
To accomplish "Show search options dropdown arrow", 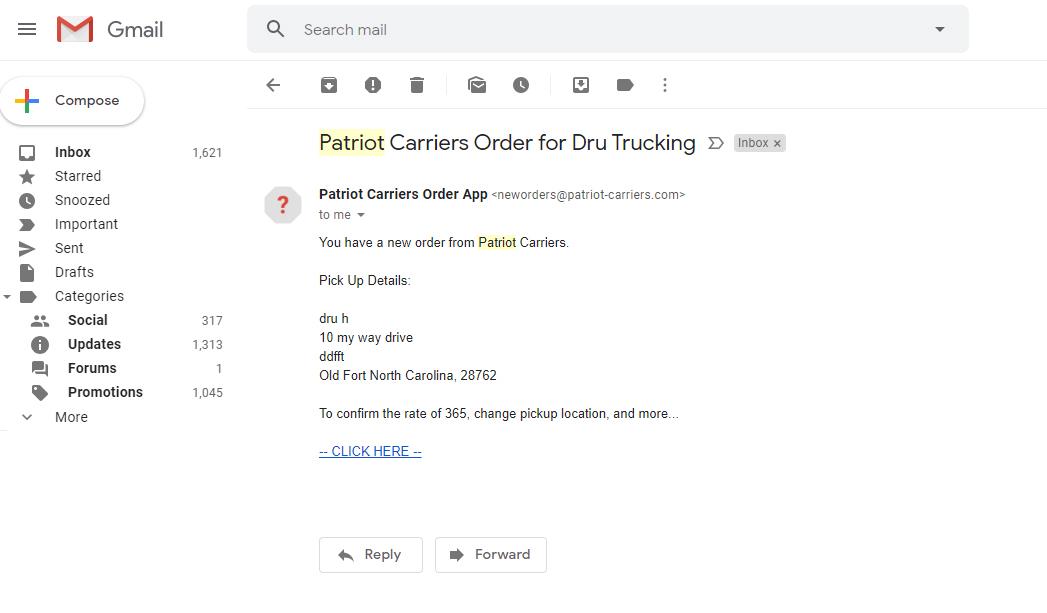I will coord(939,29).
